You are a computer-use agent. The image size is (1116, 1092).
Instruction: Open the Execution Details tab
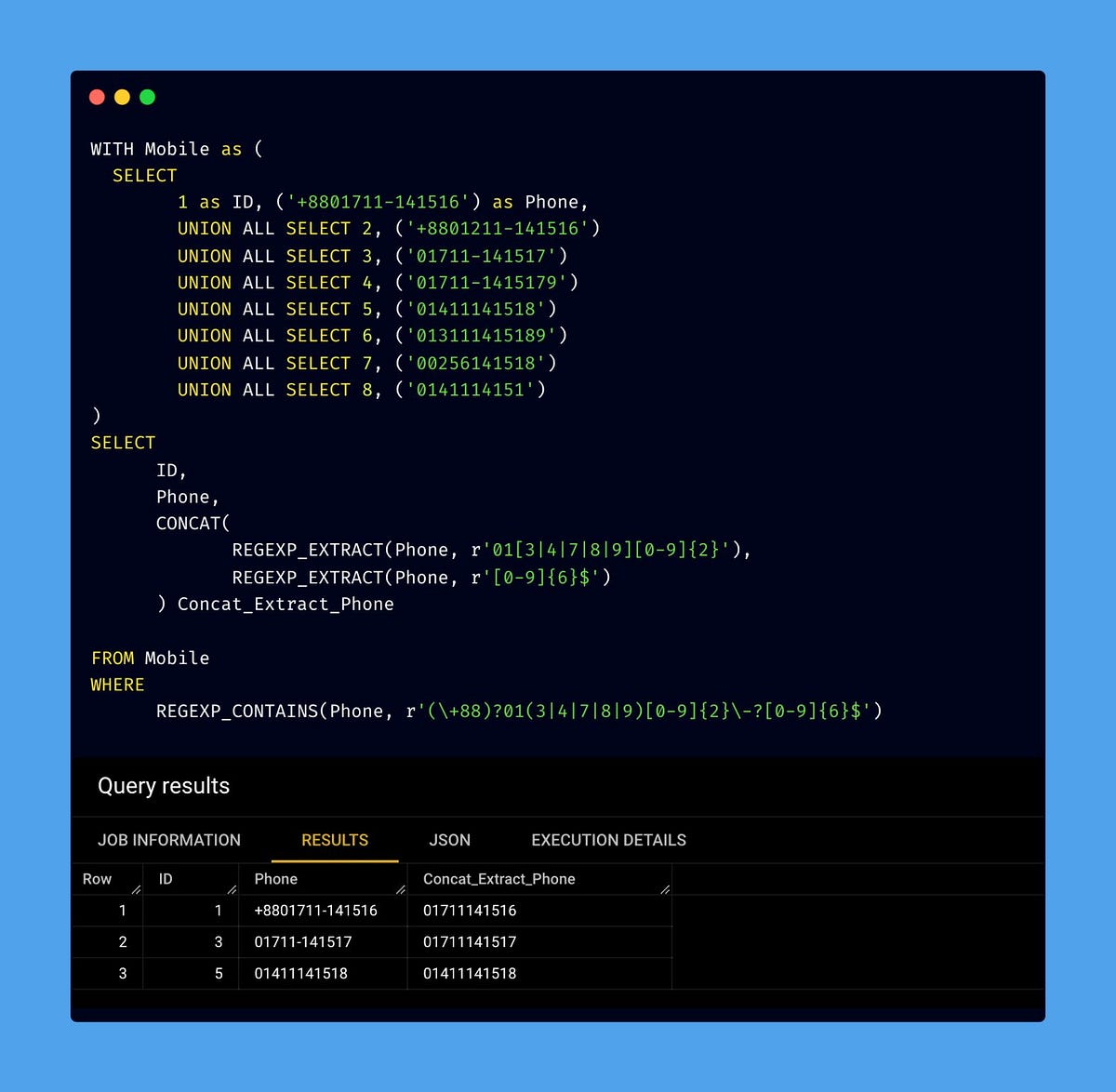coord(607,840)
